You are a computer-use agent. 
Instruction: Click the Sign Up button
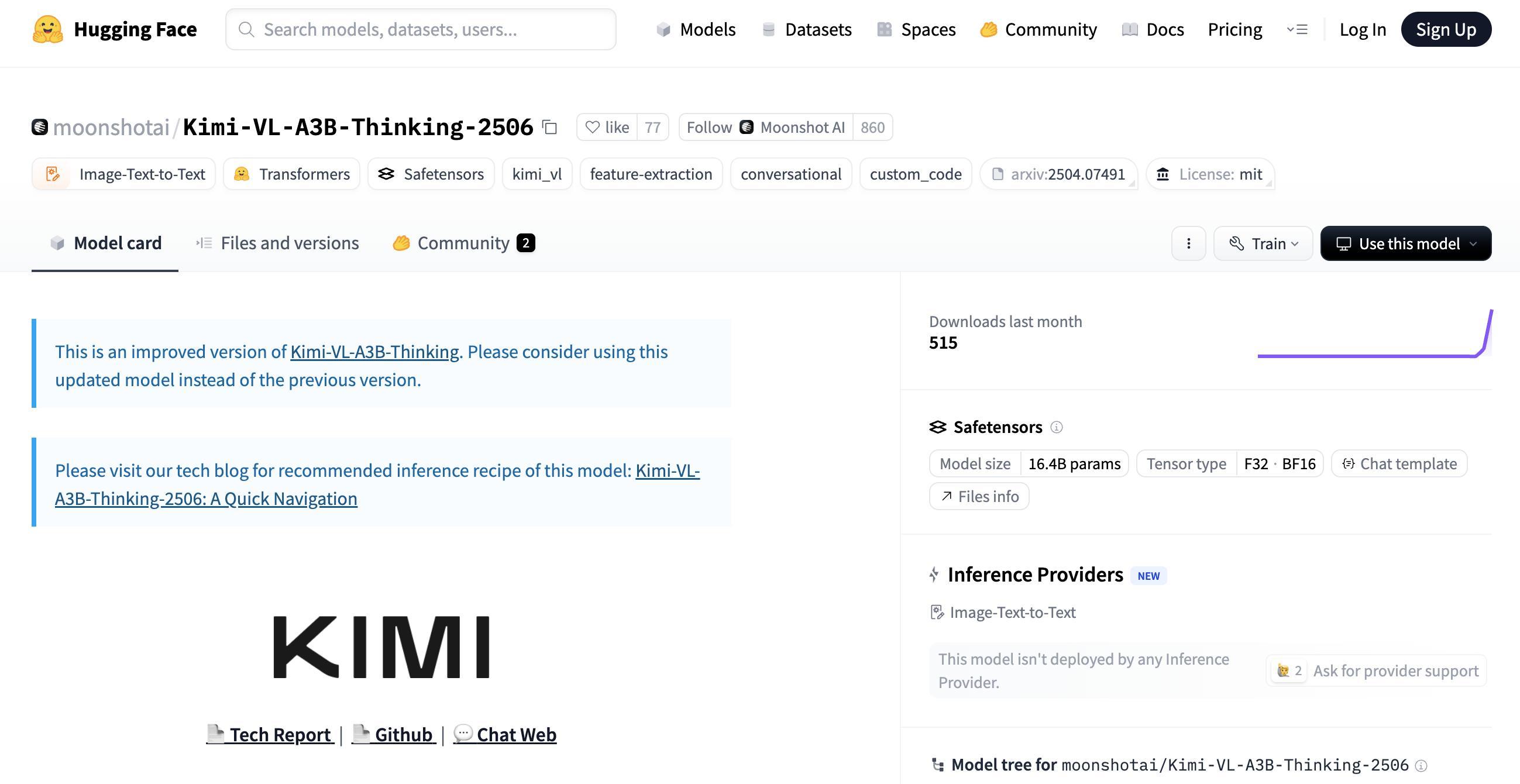click(x=1446, y=29)
